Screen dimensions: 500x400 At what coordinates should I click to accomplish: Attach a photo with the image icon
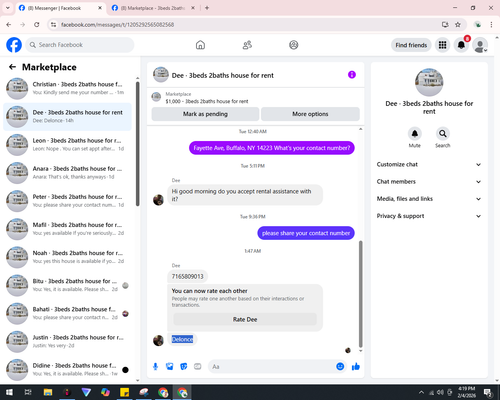coord(170,367)
